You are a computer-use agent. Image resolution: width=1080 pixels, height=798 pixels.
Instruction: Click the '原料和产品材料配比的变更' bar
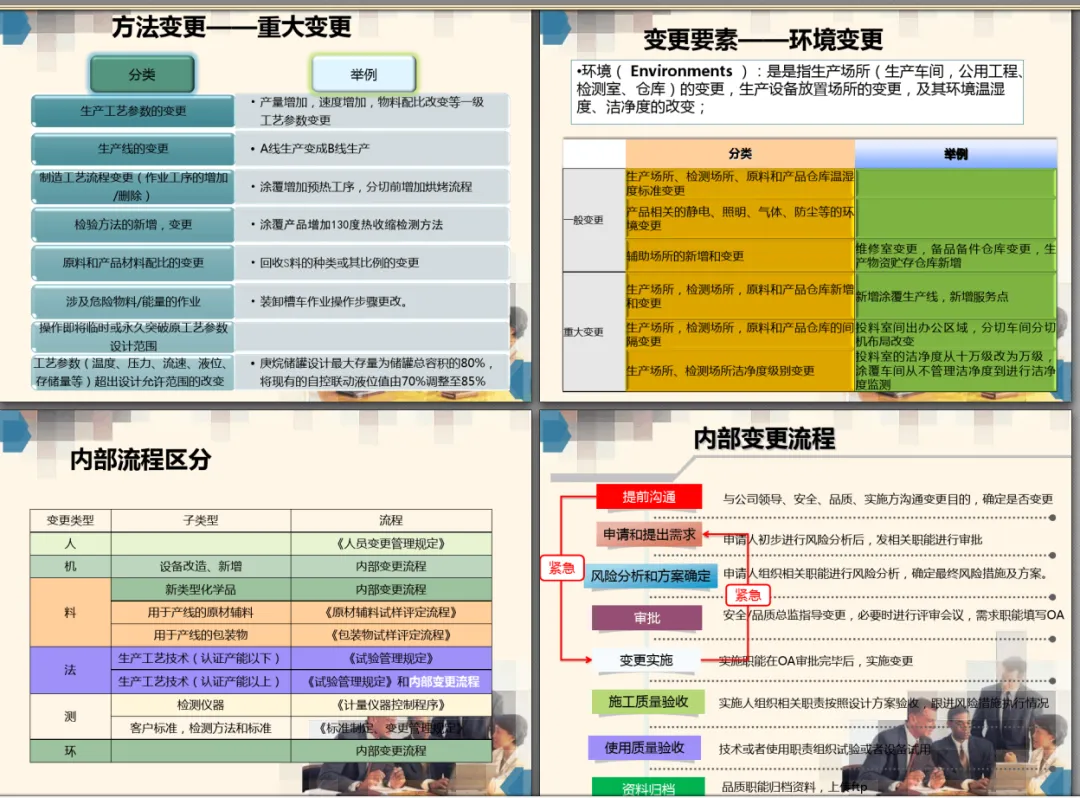coord(133,262)
